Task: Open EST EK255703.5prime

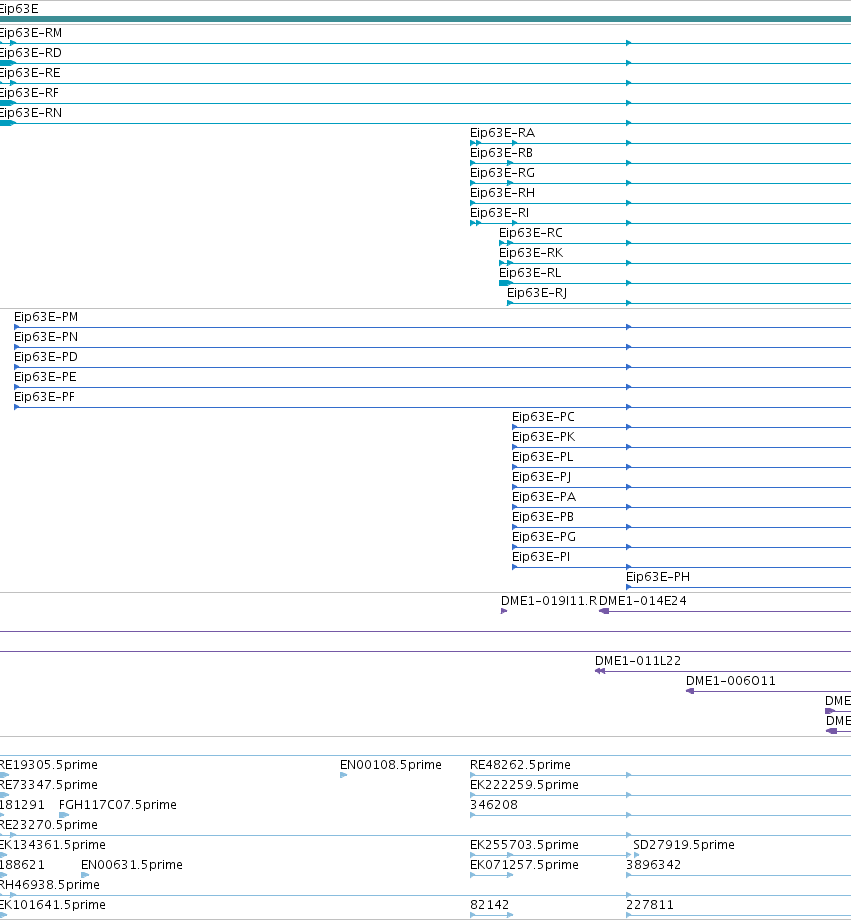Action: (x=524, y=844)
